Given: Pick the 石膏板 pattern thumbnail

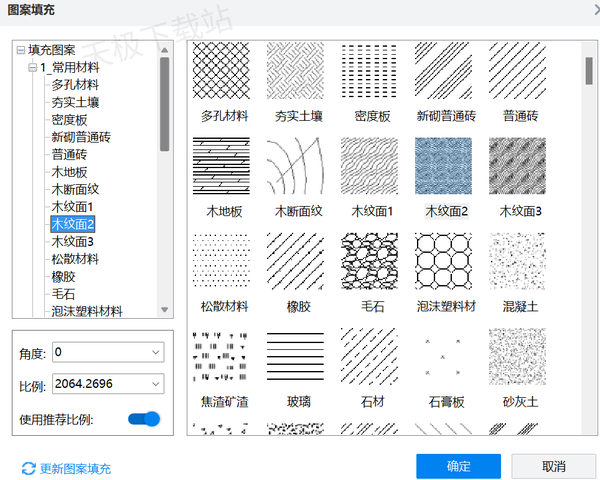Looking at the screenshot, I should (444, 356).
